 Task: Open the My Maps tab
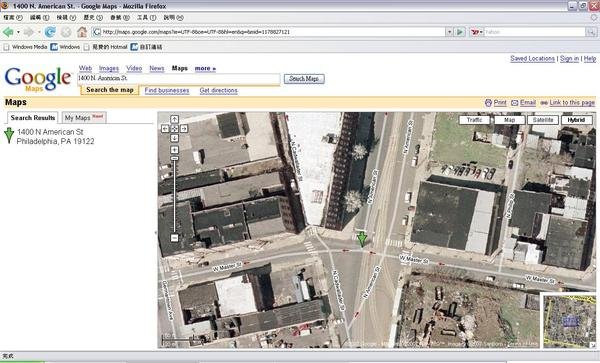click(84, 118)
